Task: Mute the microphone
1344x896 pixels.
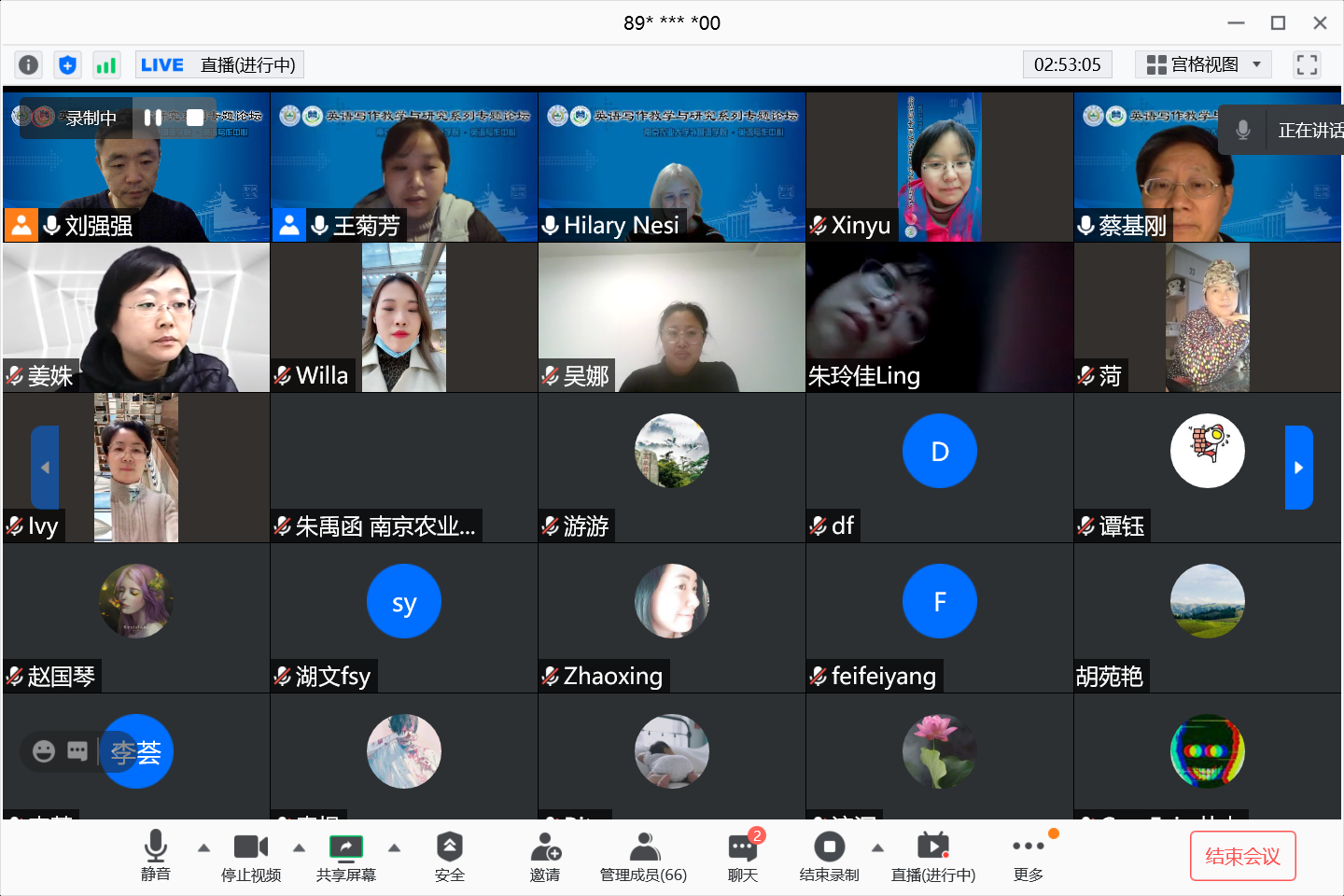Action: click(x=156, y=856)
